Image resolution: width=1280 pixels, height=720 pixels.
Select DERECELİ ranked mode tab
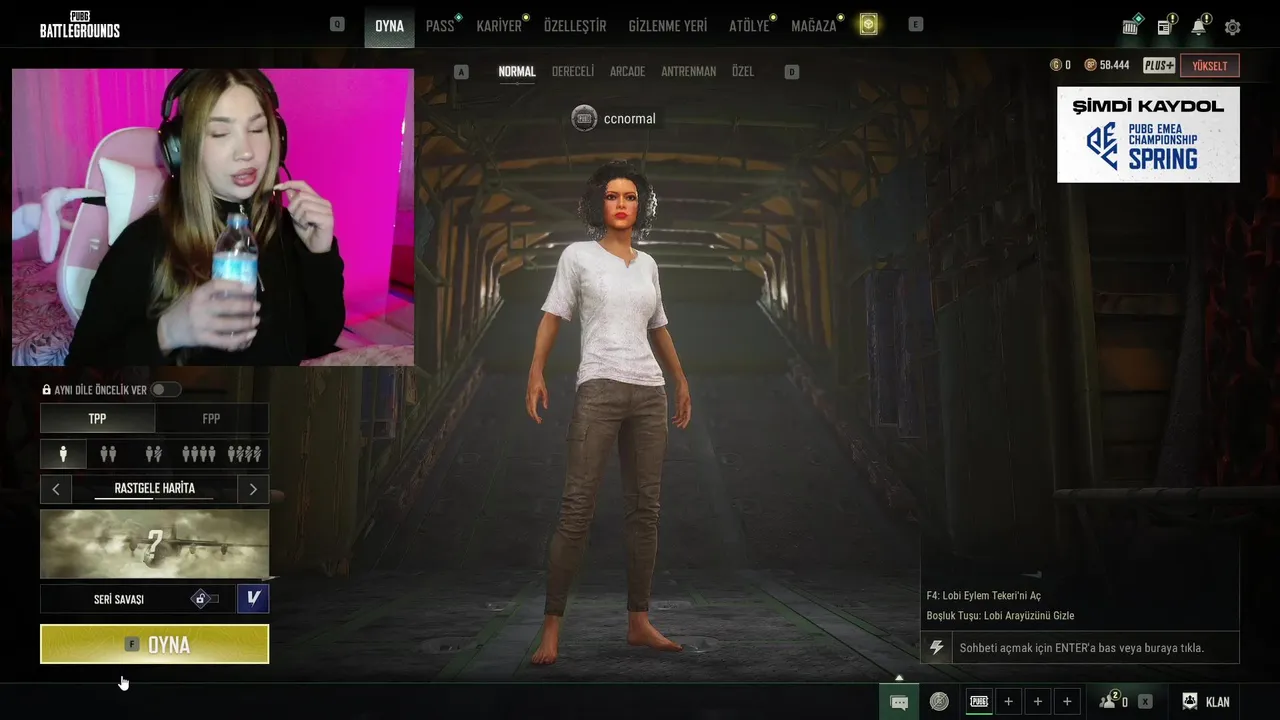pos(573,72)
